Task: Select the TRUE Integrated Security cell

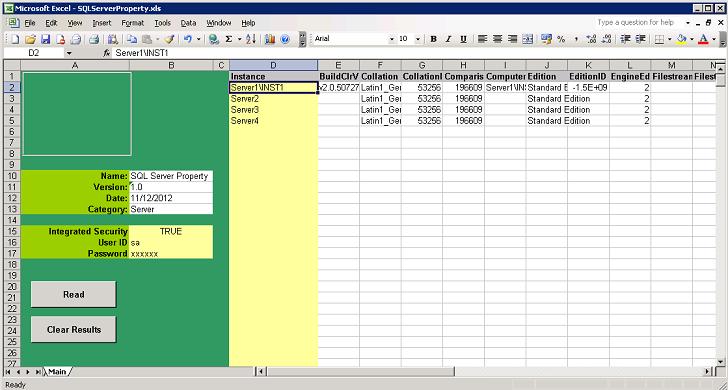Action: pos(171,231)
